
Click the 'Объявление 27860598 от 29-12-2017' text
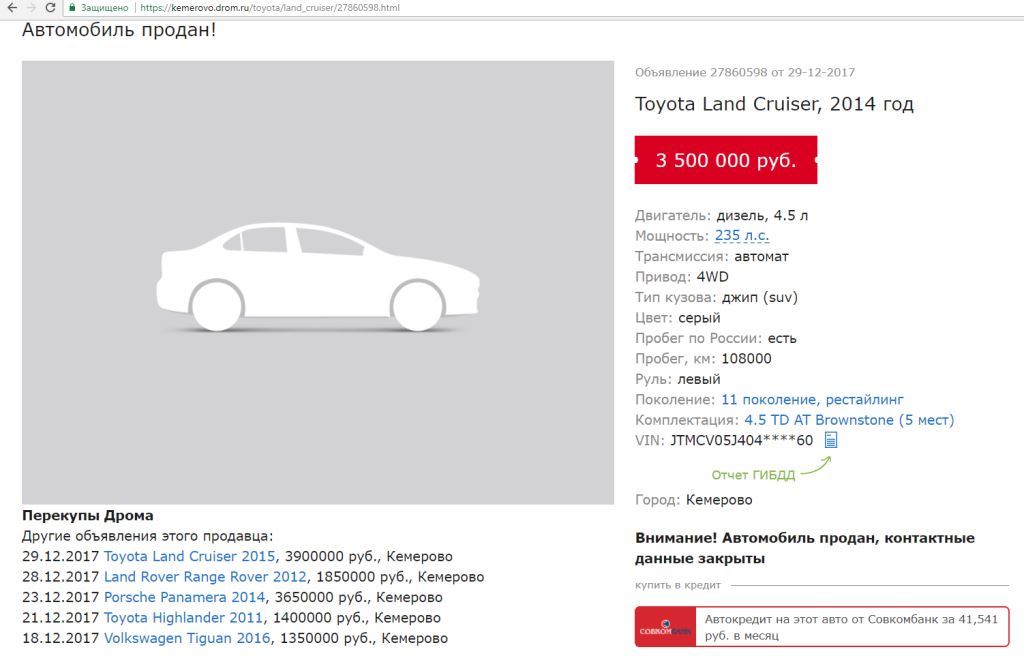point(744,72)
